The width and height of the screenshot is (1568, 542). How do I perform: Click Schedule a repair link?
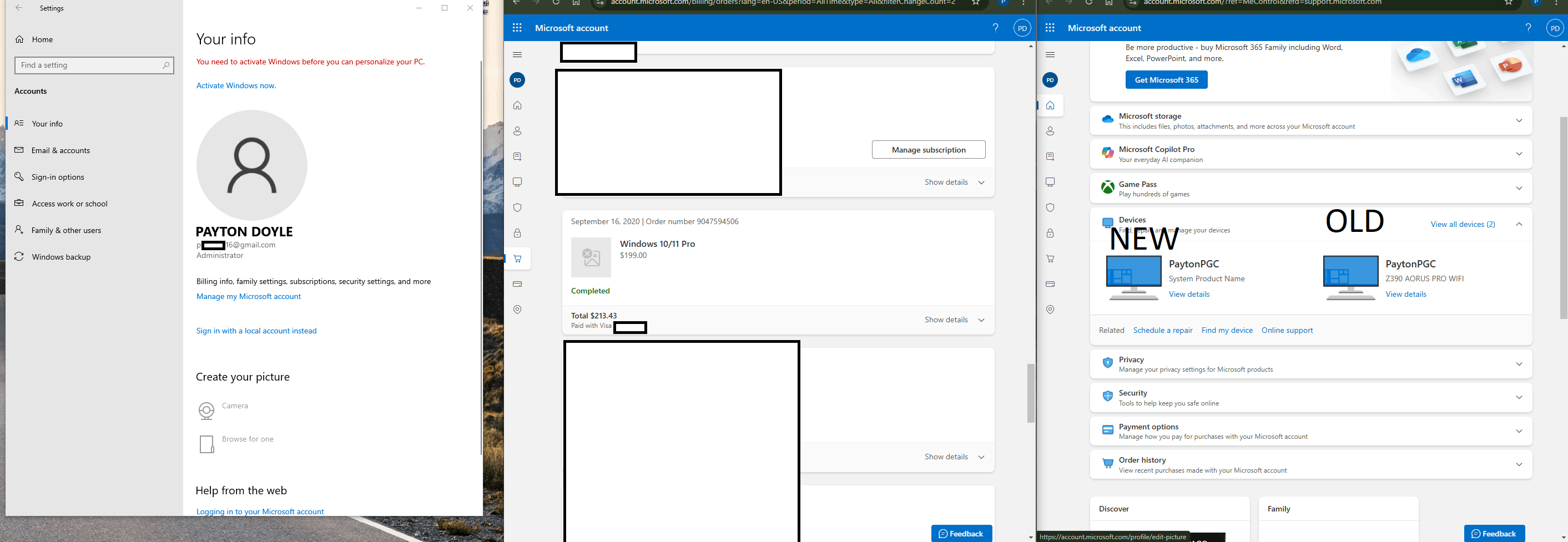[x=1163, y=330]
